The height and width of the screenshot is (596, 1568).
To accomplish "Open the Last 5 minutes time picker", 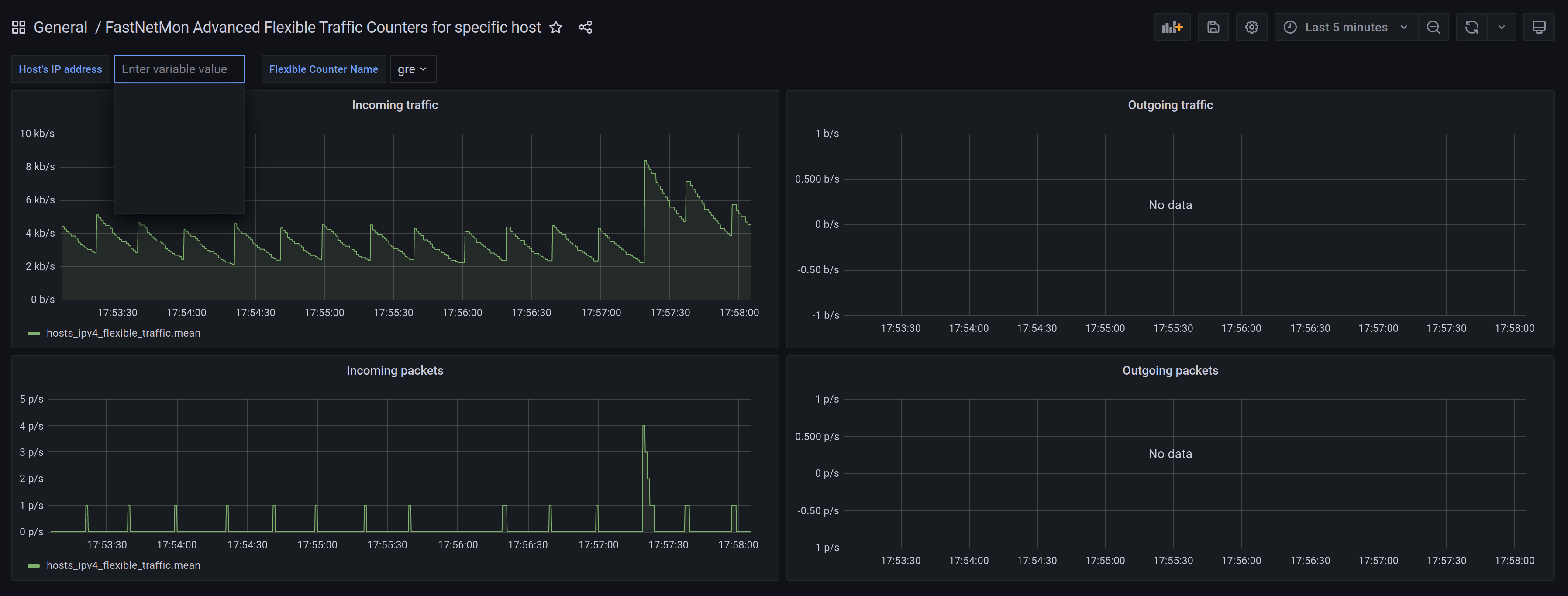I will click(x=1346, y=28).
